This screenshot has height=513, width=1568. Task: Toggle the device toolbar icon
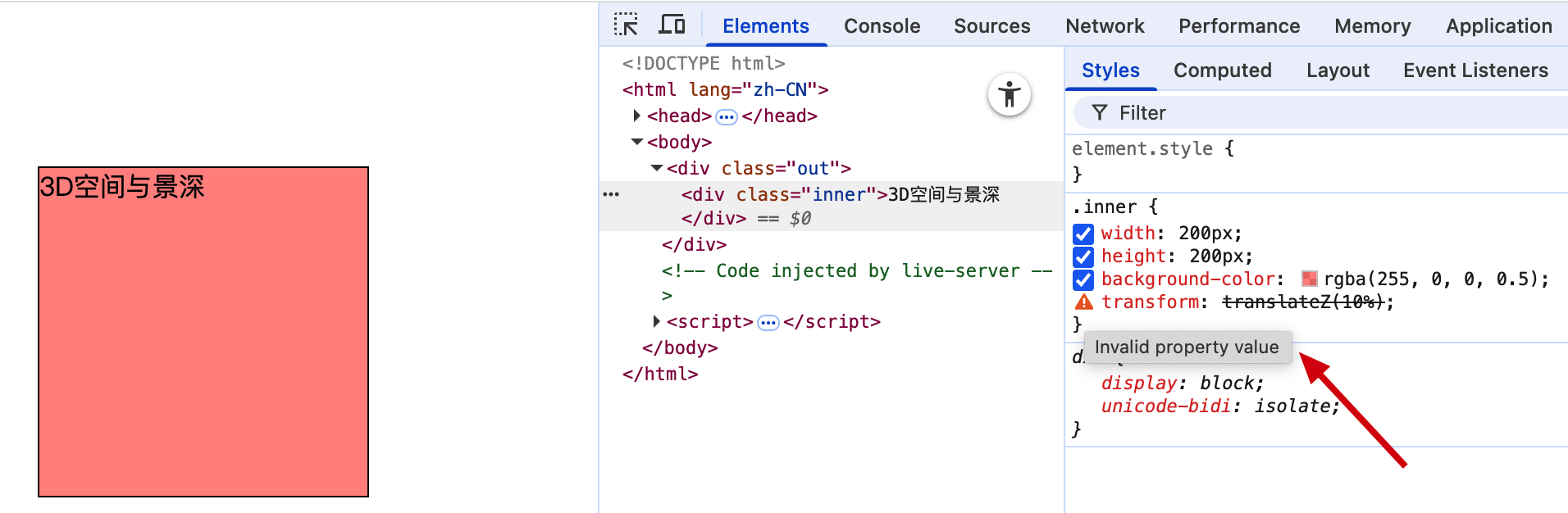pyautogui.click(x=672, y=25)
